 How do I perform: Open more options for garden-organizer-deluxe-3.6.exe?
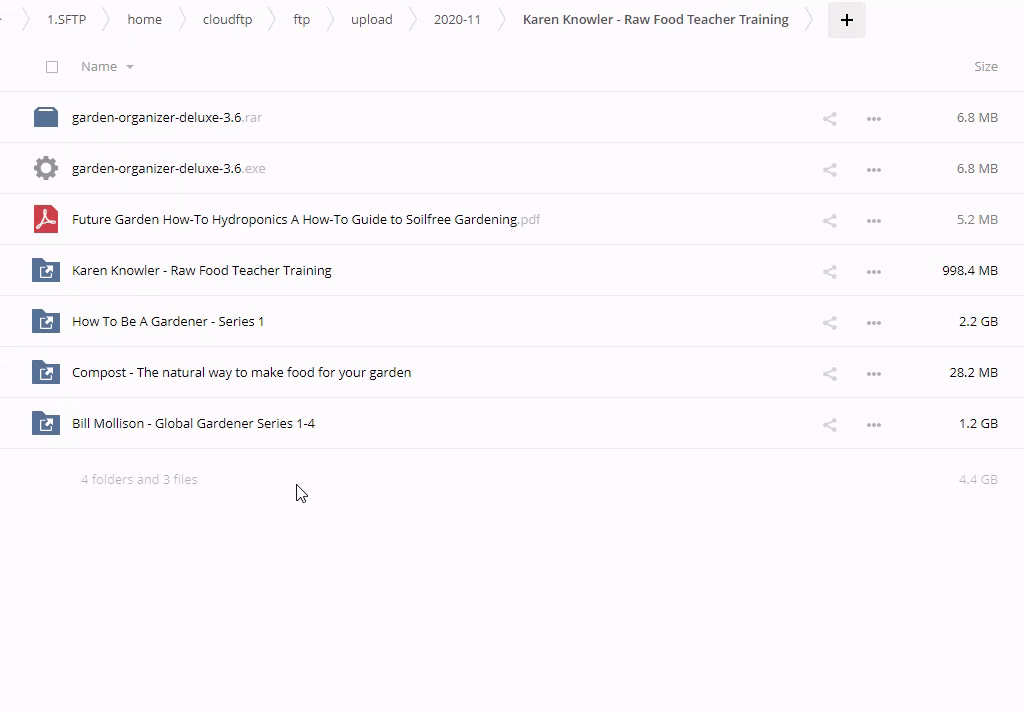click(x=873, y=169)
